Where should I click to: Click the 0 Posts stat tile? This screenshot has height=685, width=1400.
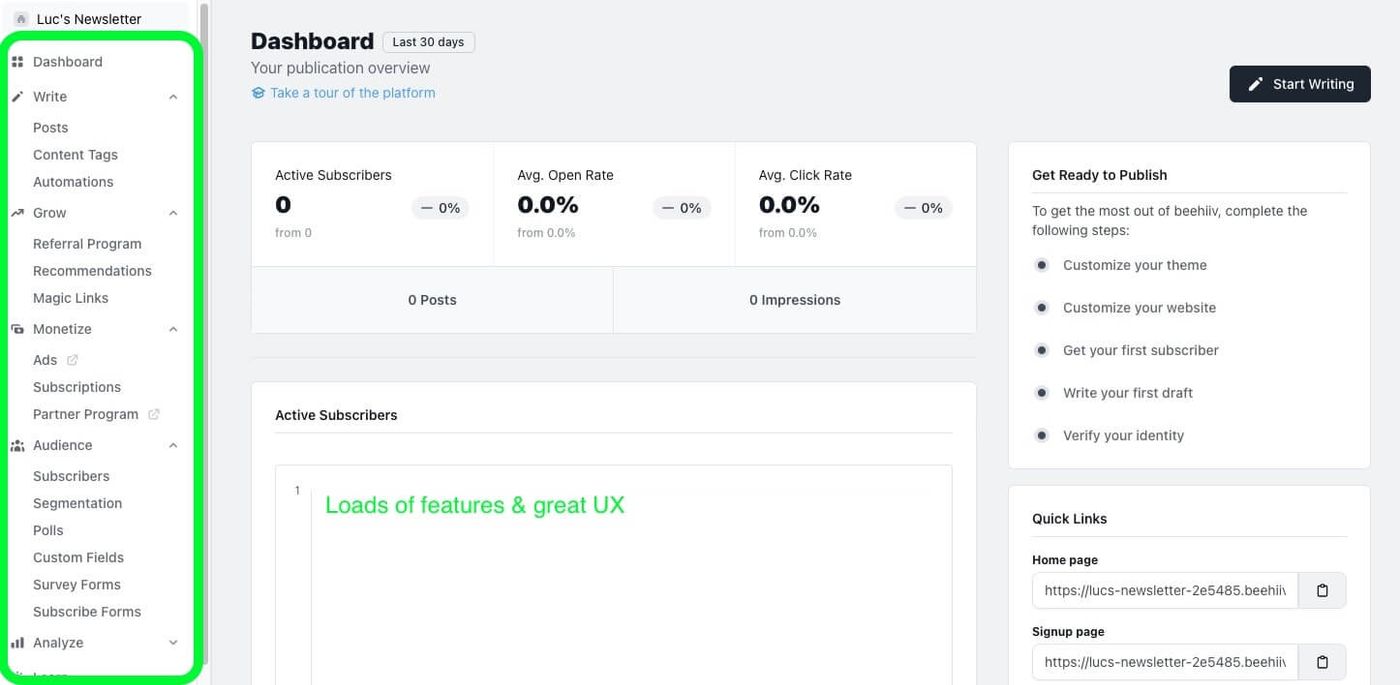432,300
